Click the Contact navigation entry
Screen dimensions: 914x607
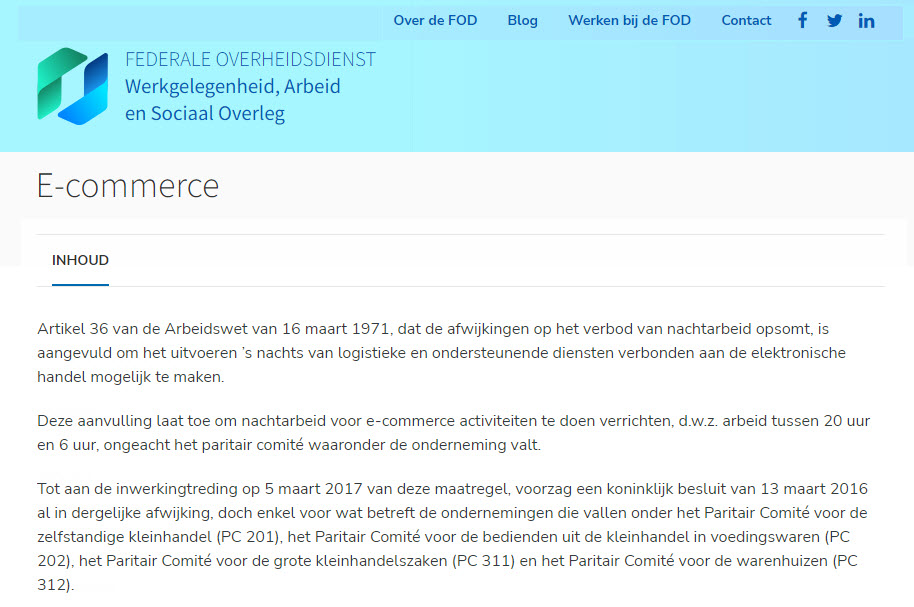(x=746, y=20)
